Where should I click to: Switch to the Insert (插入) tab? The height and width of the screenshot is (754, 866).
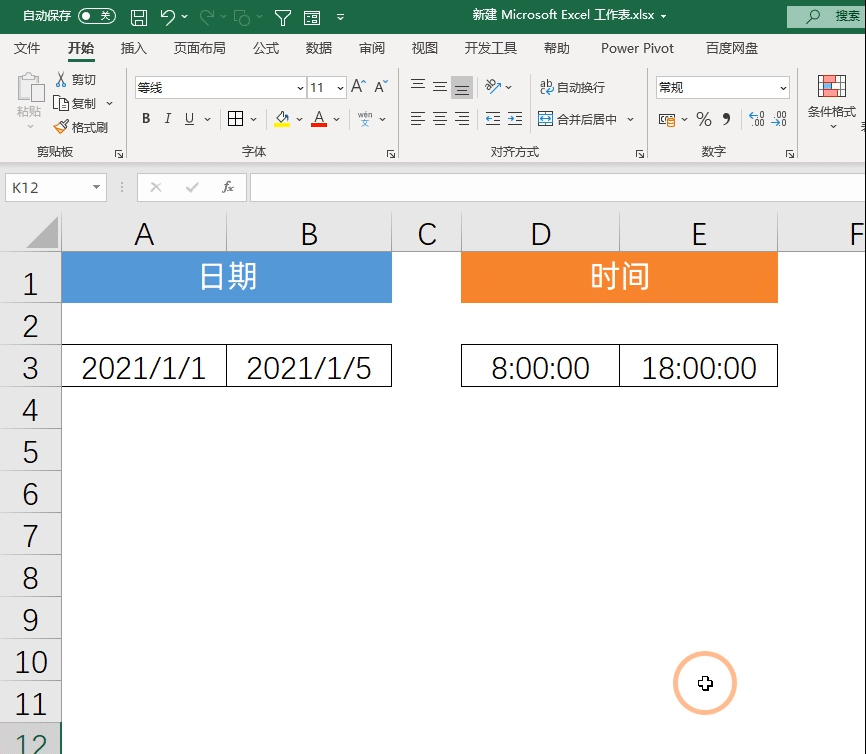pyautogui.click(x=134, y=48)
